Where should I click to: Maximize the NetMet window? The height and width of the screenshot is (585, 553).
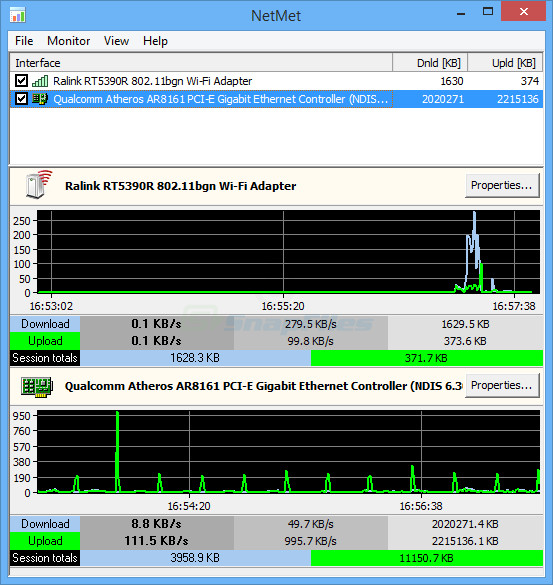click(488, 12)
